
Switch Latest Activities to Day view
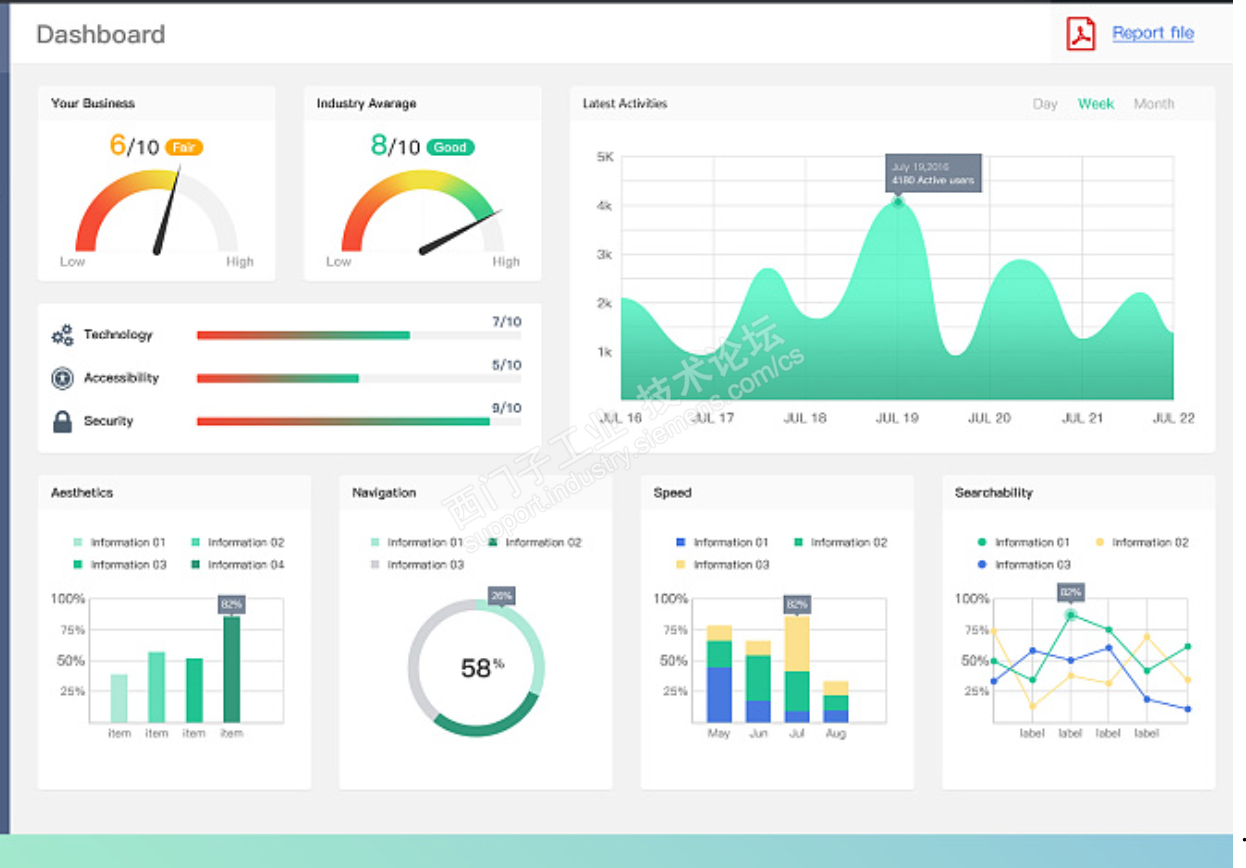[x=1045, y=104]
